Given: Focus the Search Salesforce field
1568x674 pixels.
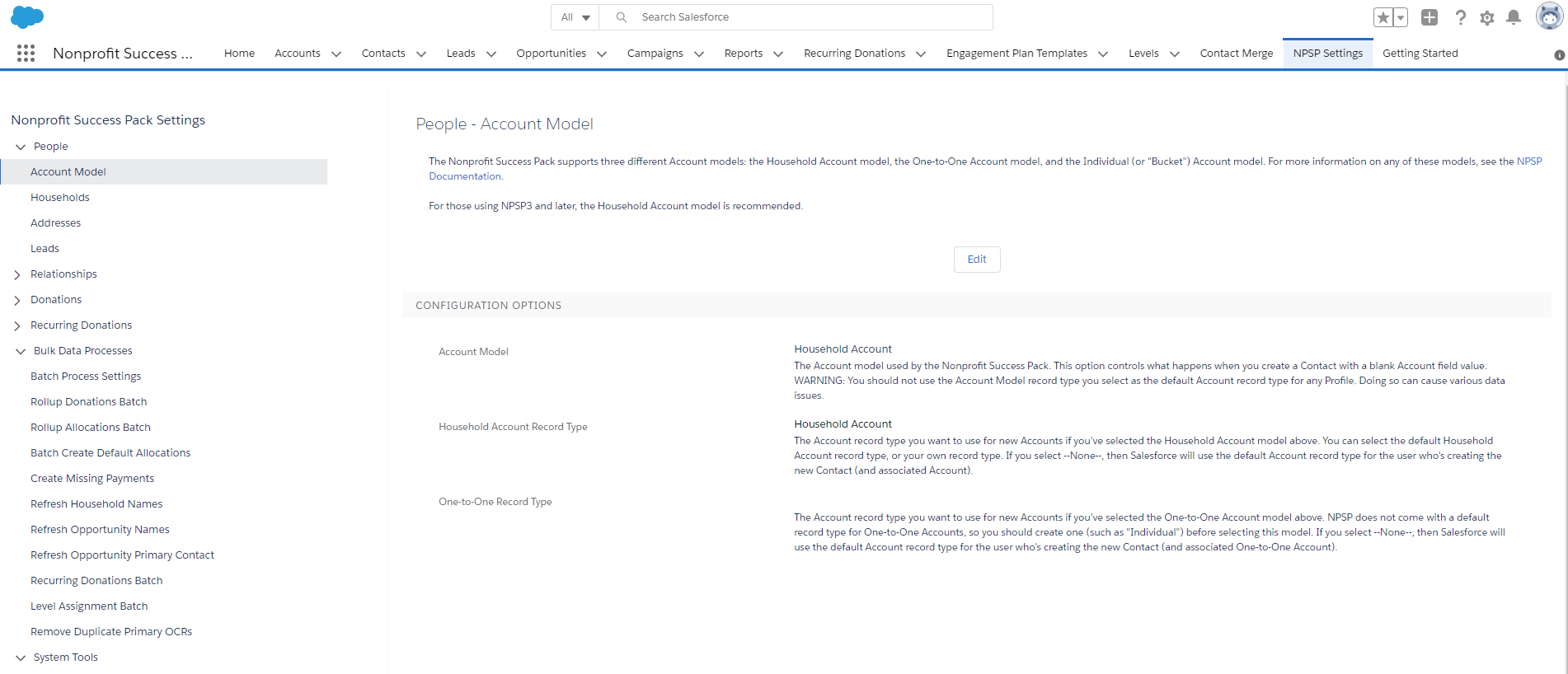Looking at the screenshot, I should 796,17.
